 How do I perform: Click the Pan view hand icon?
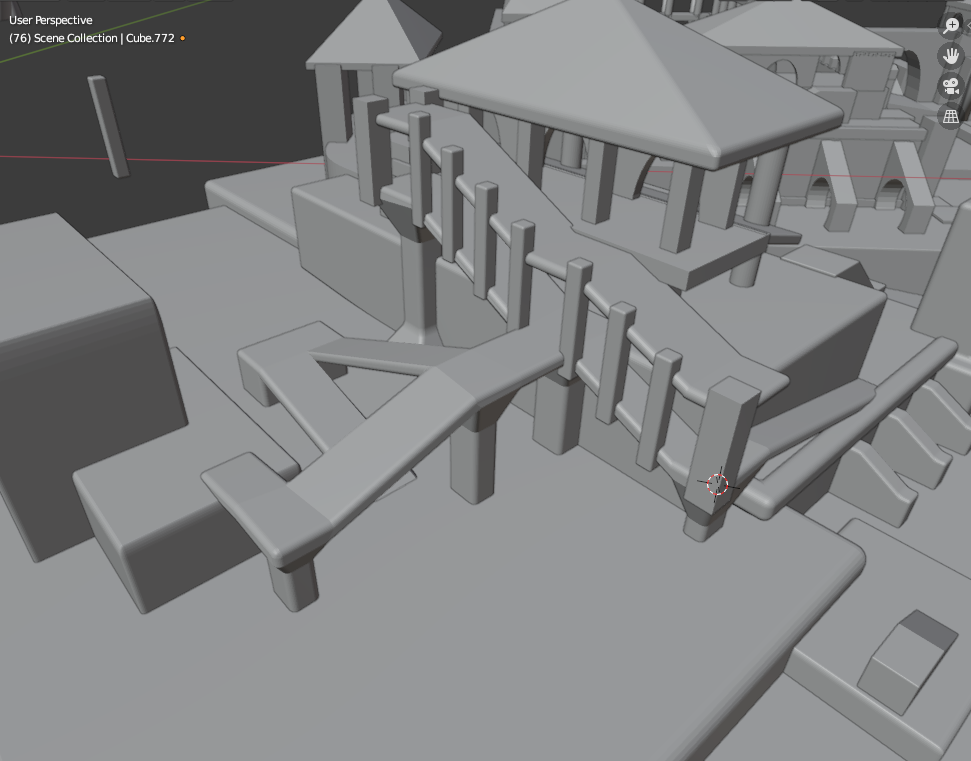(x=951, y=56)
